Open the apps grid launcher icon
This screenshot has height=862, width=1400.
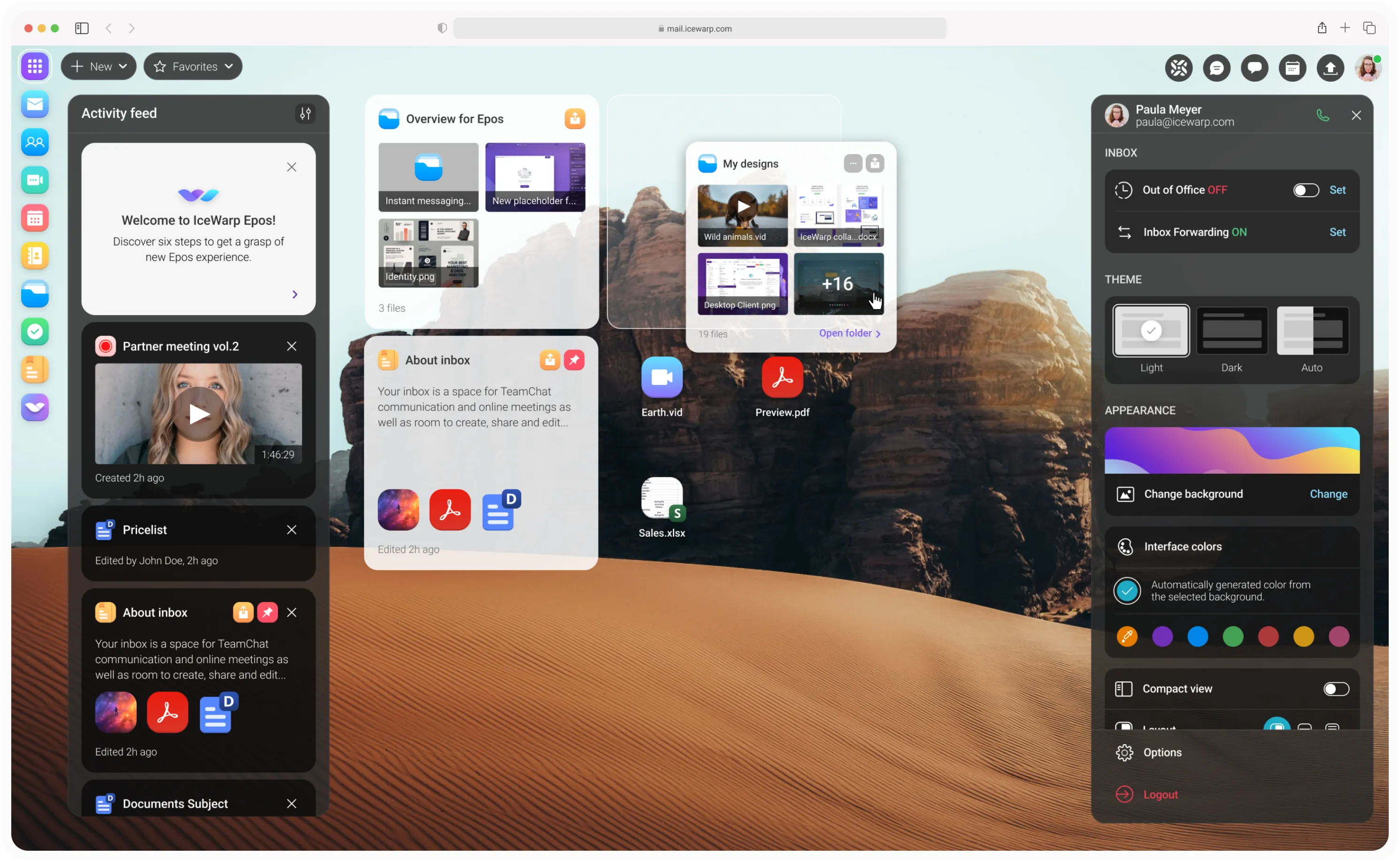coord(35,66)
